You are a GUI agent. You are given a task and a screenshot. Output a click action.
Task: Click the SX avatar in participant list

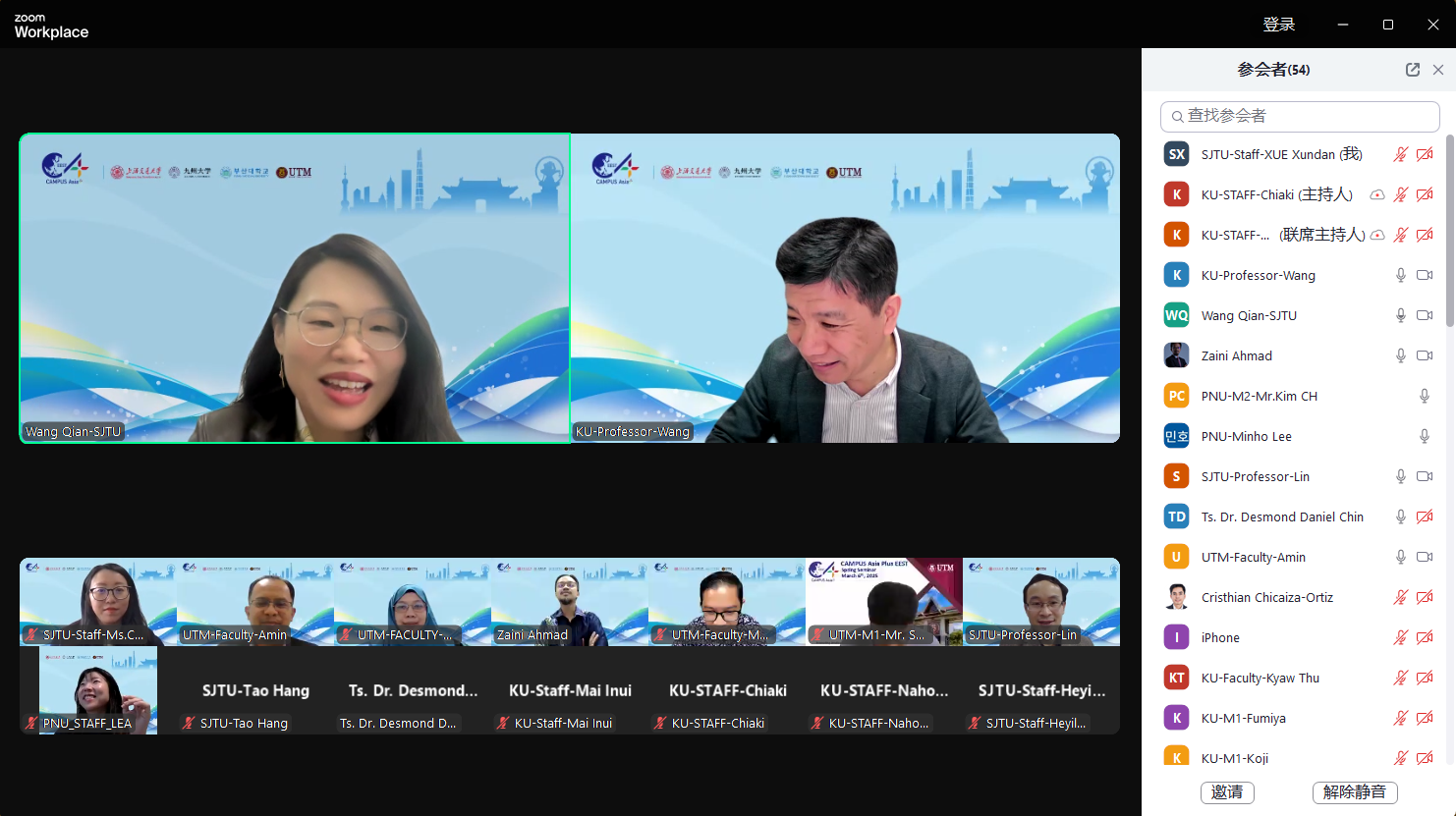tap(1176, 155)
